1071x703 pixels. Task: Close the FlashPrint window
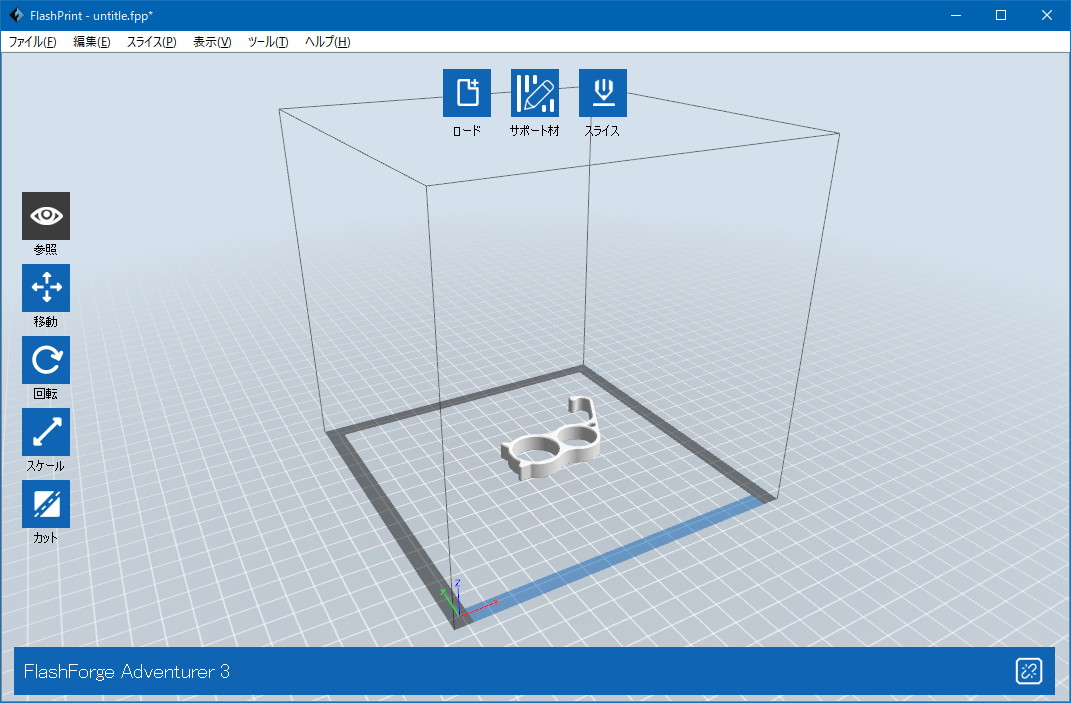tap(1046, 15)
